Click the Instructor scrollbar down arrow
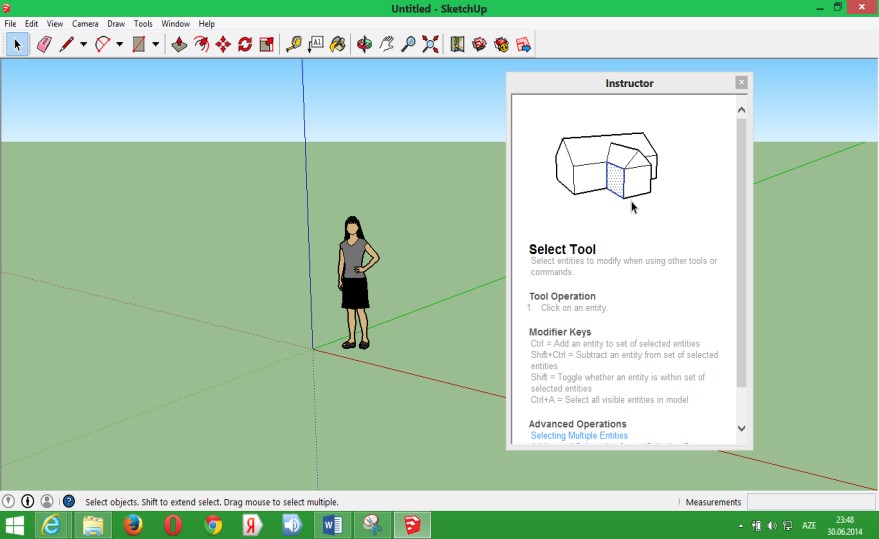 (741, 428)
